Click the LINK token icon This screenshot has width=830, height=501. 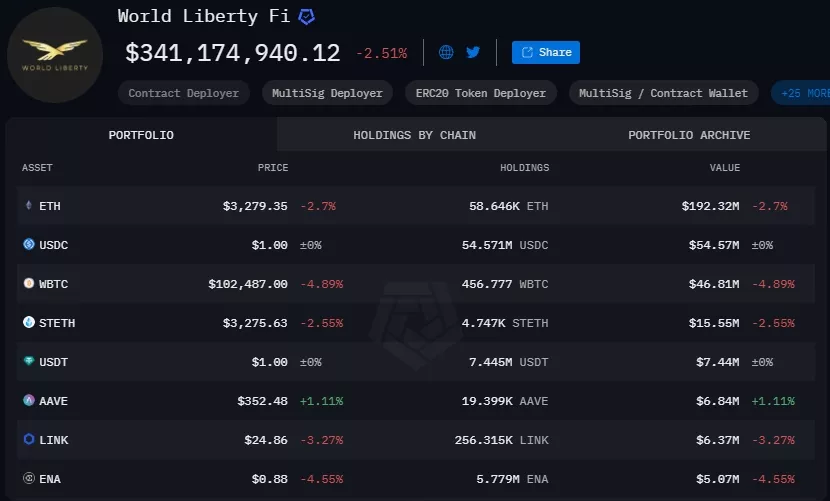pyautogui.click(x=29, y=439)
